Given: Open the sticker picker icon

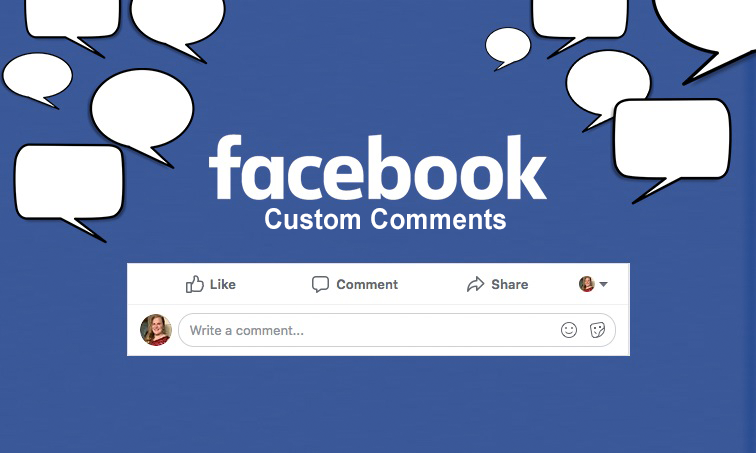Looking at the screenshot, I should [597, 330].
